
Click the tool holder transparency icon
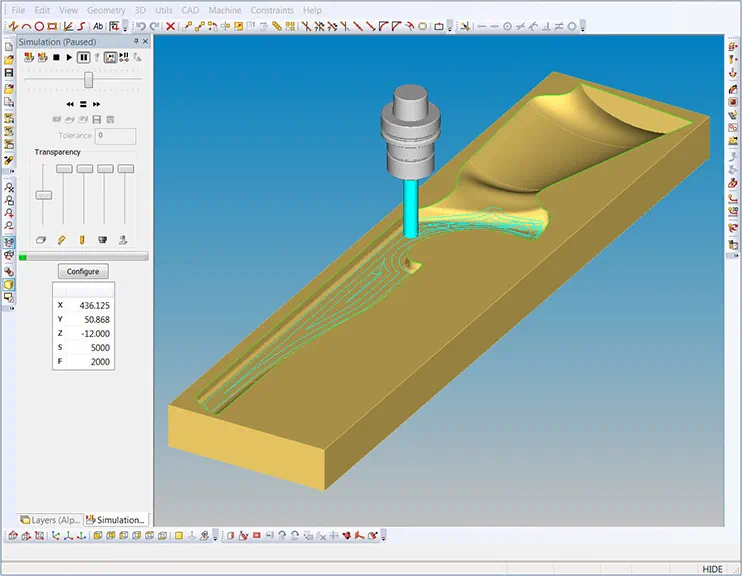coord(102,240)
